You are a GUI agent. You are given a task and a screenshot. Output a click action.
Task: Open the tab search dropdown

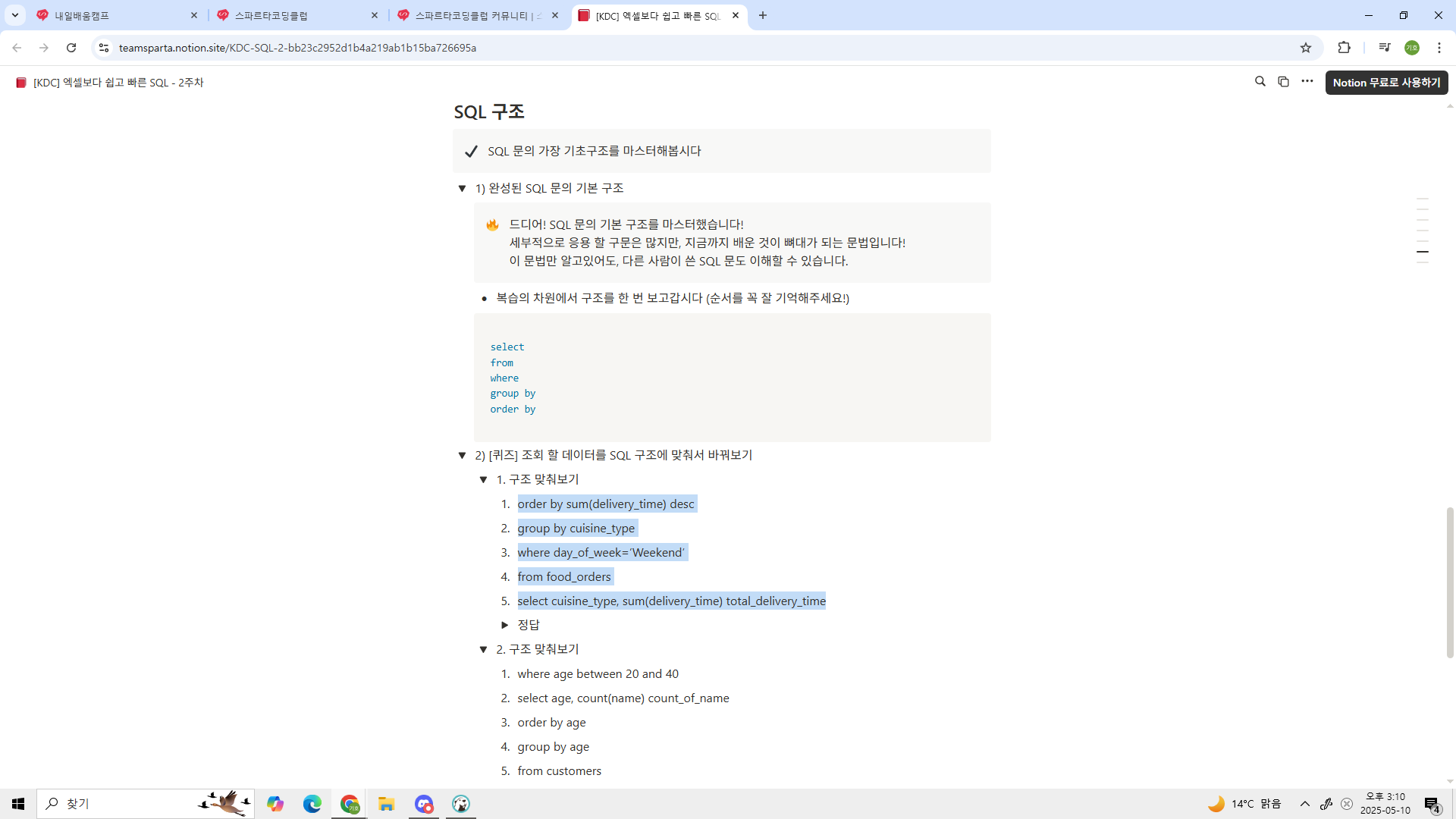(15, 15)
